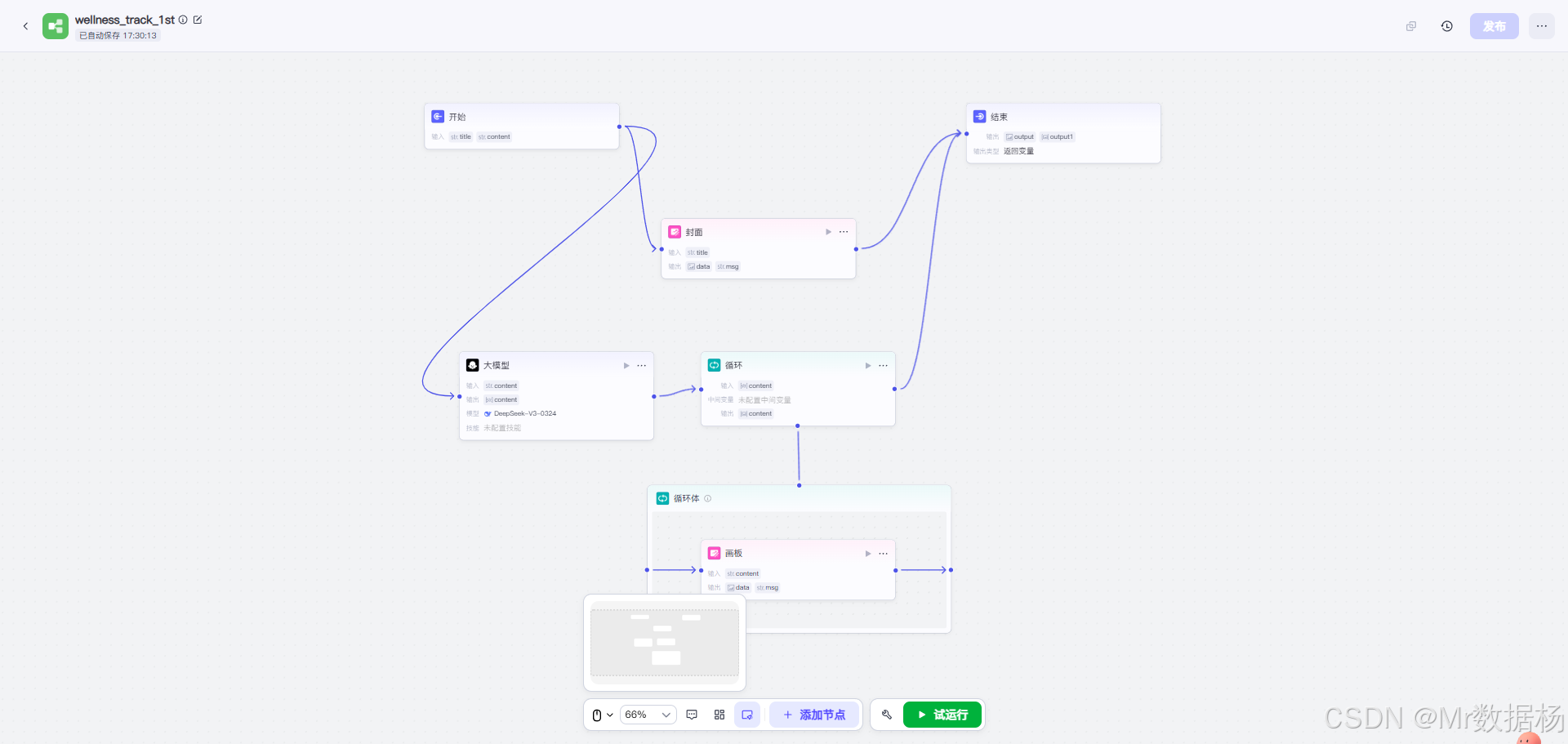
Task: Open the 画板 node ellipsis menu
Action: [883, 553]
